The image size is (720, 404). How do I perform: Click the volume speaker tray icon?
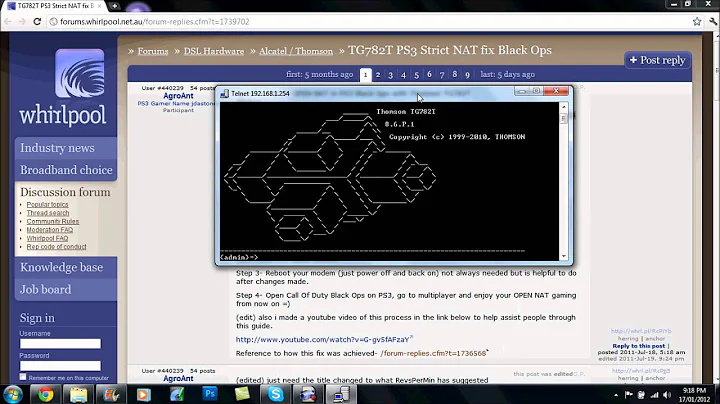[667, 395]
